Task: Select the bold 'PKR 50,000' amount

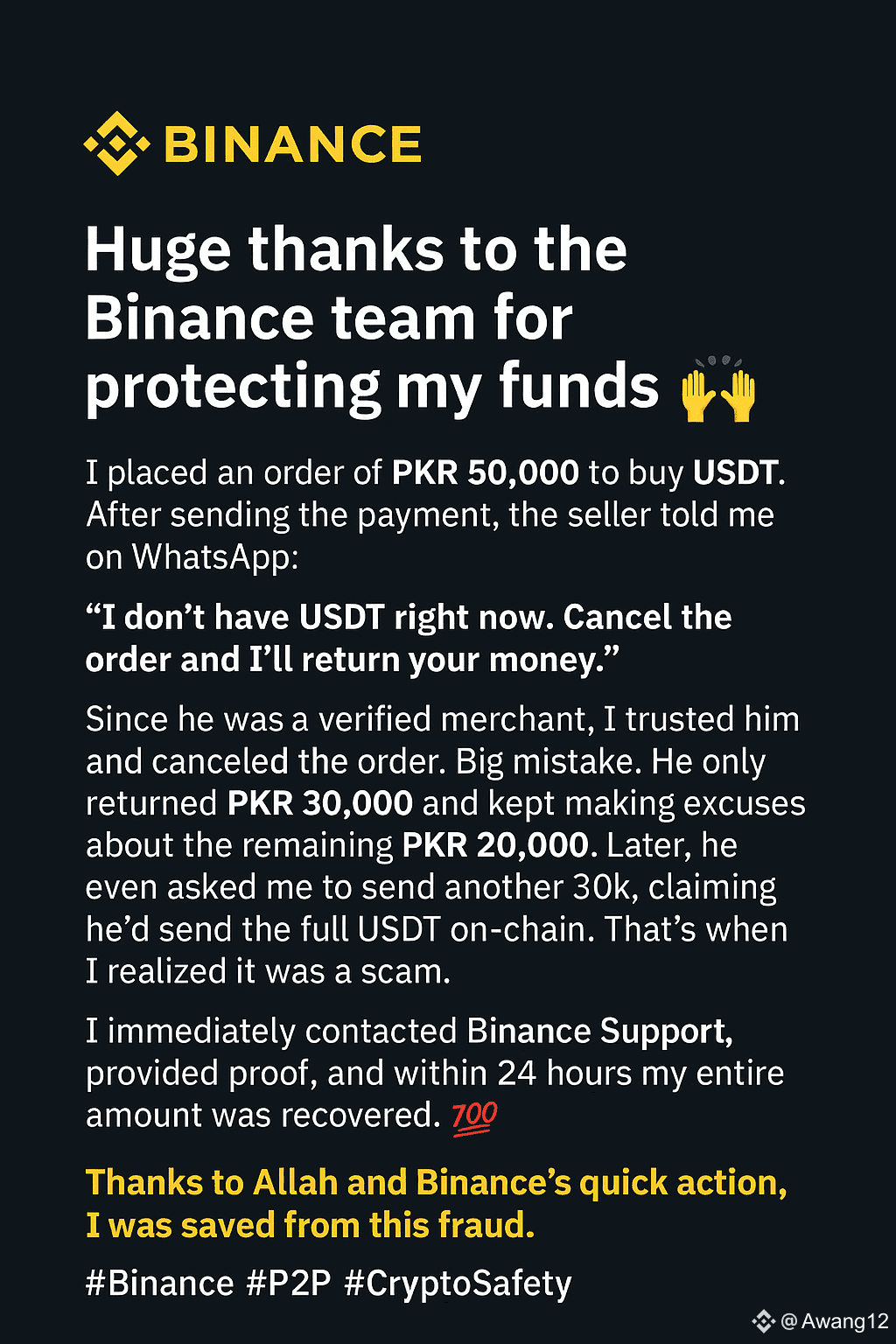Action: (485, 472)
